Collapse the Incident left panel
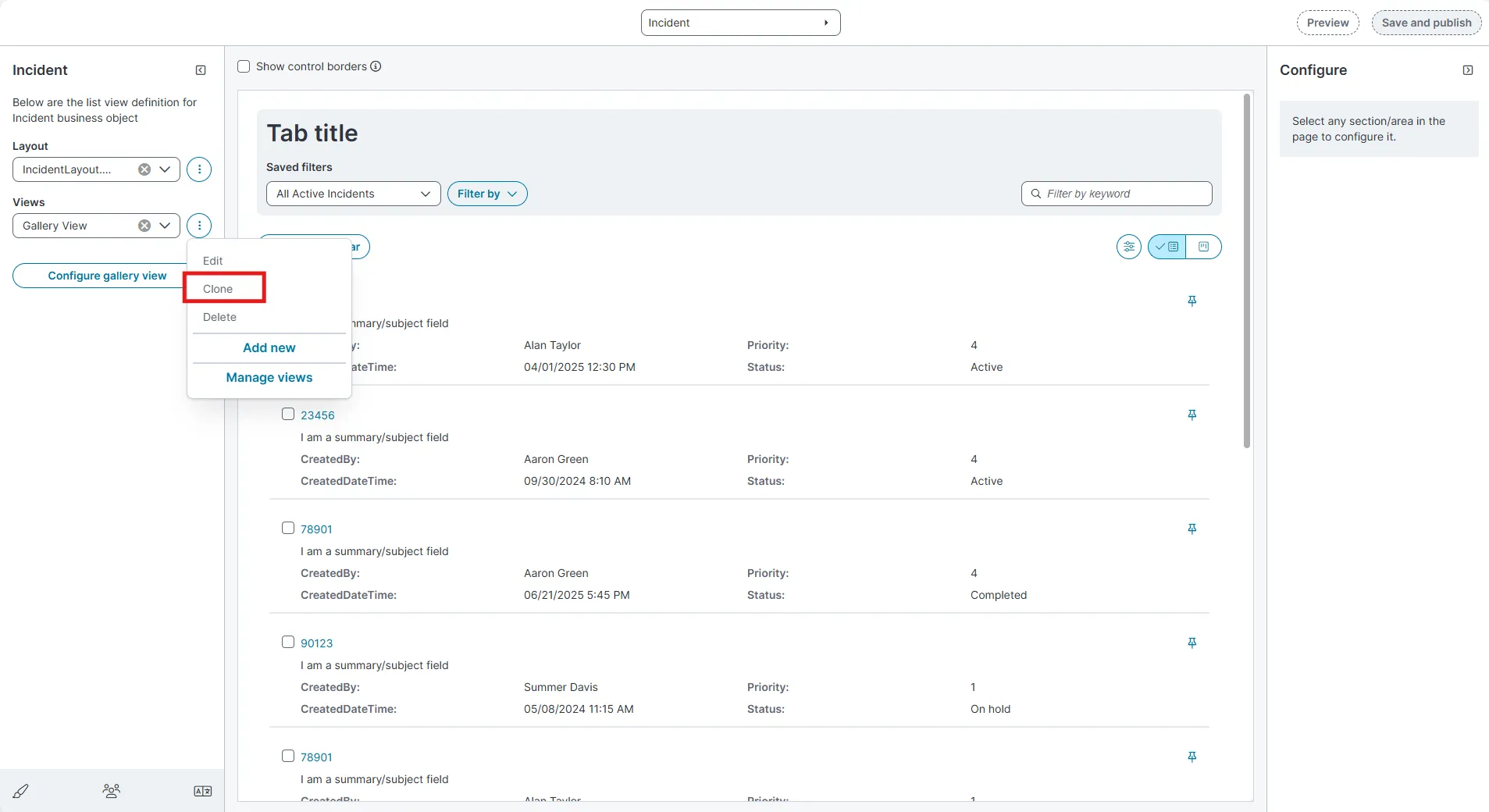Screen dimensions: 1489x812 click(x=201, y=70)
